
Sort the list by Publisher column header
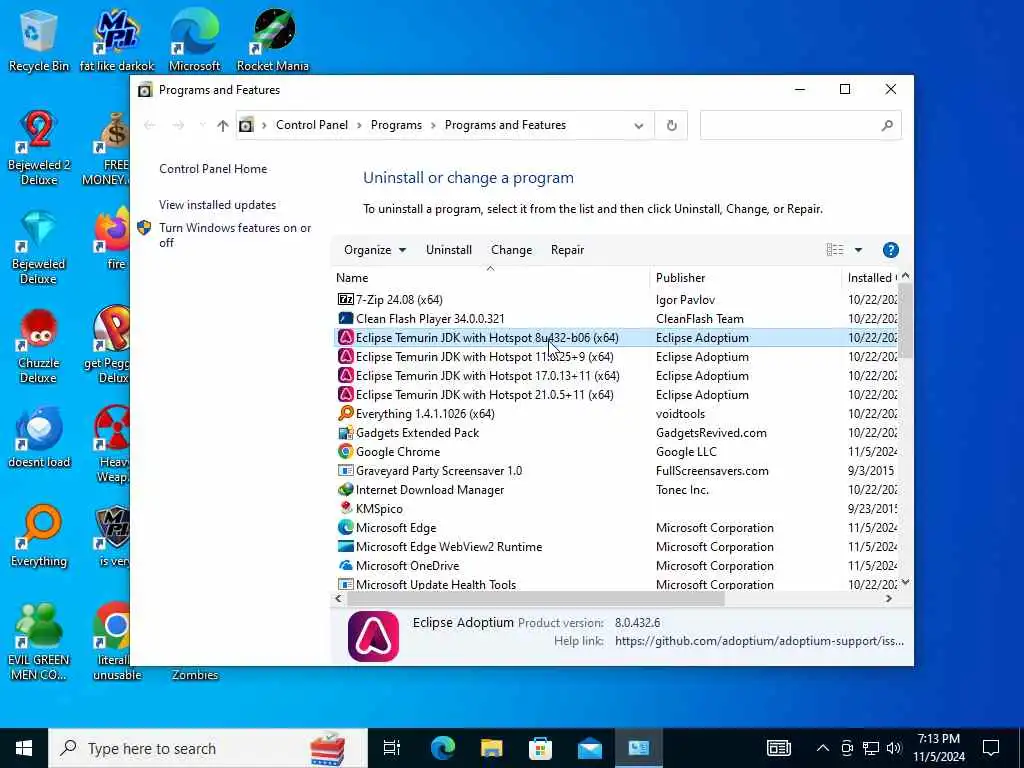tap(746, 278)
